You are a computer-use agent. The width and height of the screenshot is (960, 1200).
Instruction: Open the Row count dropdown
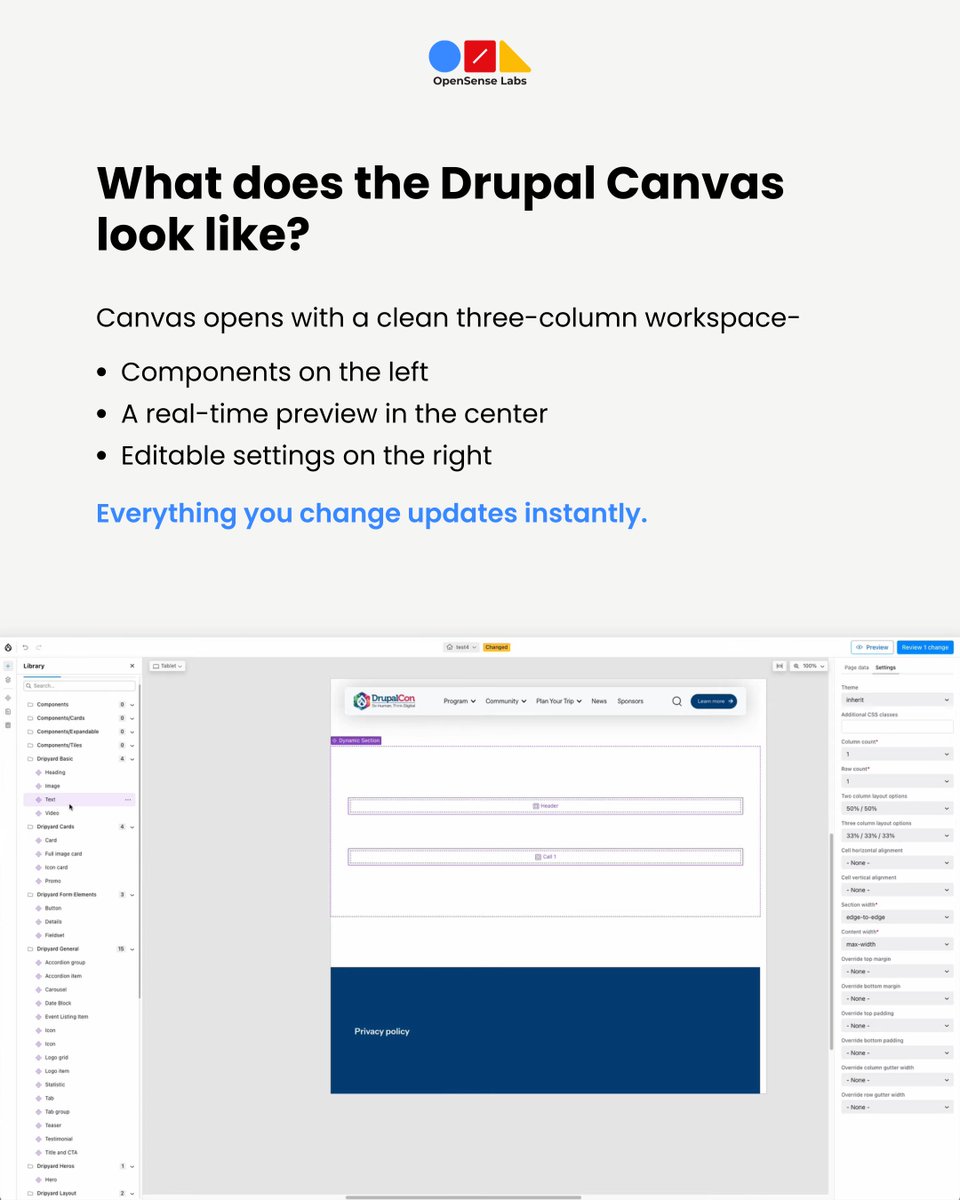897,781
